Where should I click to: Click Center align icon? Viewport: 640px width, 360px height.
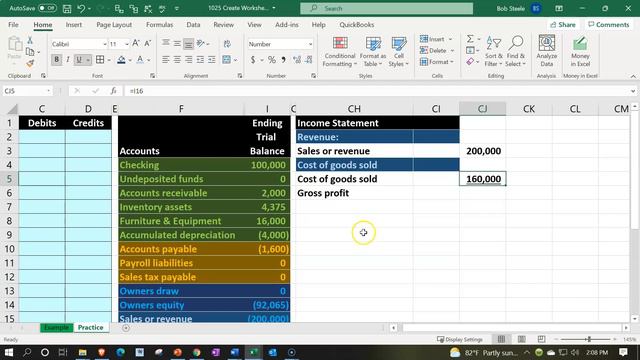click(x=177, y=60)
